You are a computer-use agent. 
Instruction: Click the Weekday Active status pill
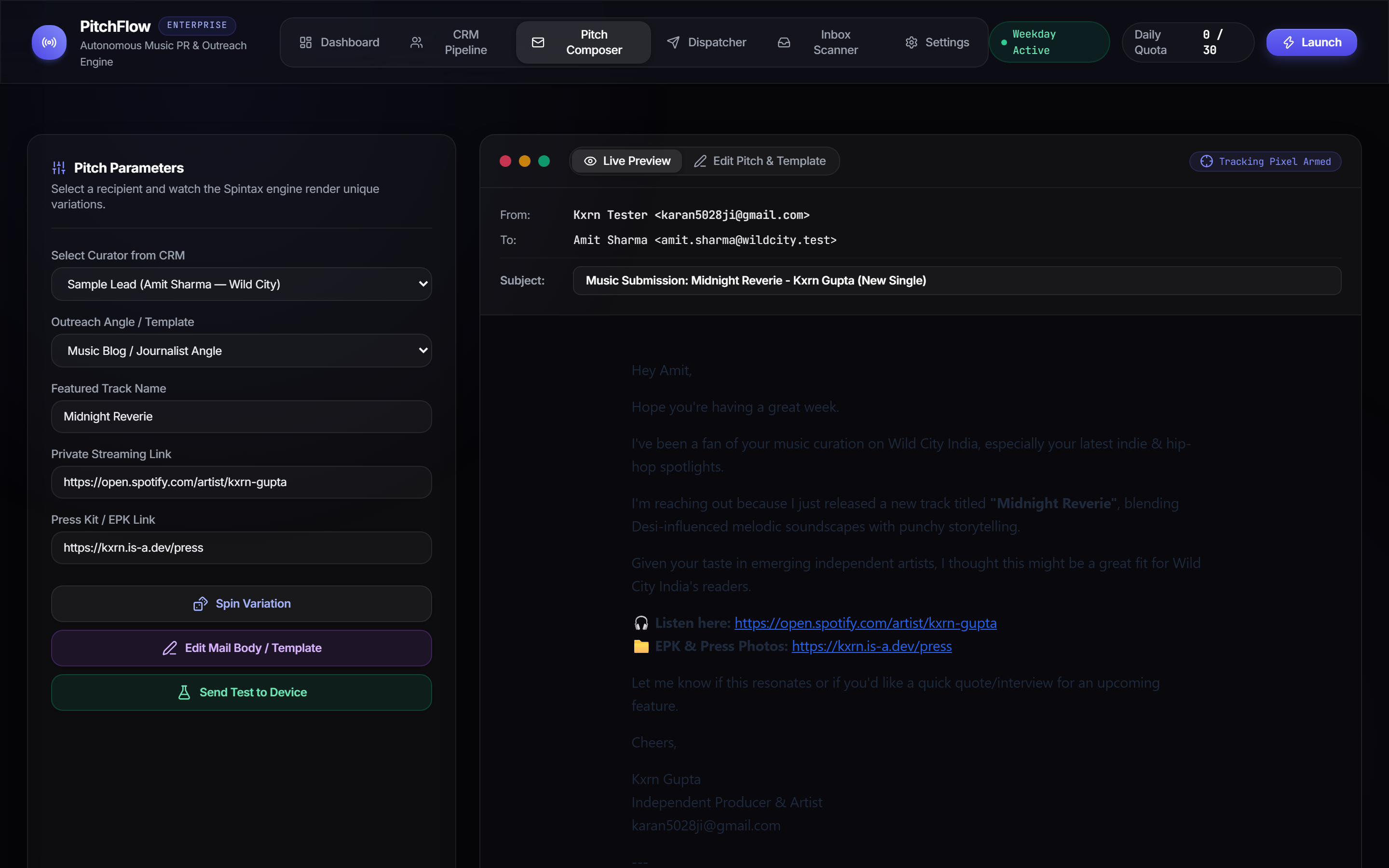1049,42
